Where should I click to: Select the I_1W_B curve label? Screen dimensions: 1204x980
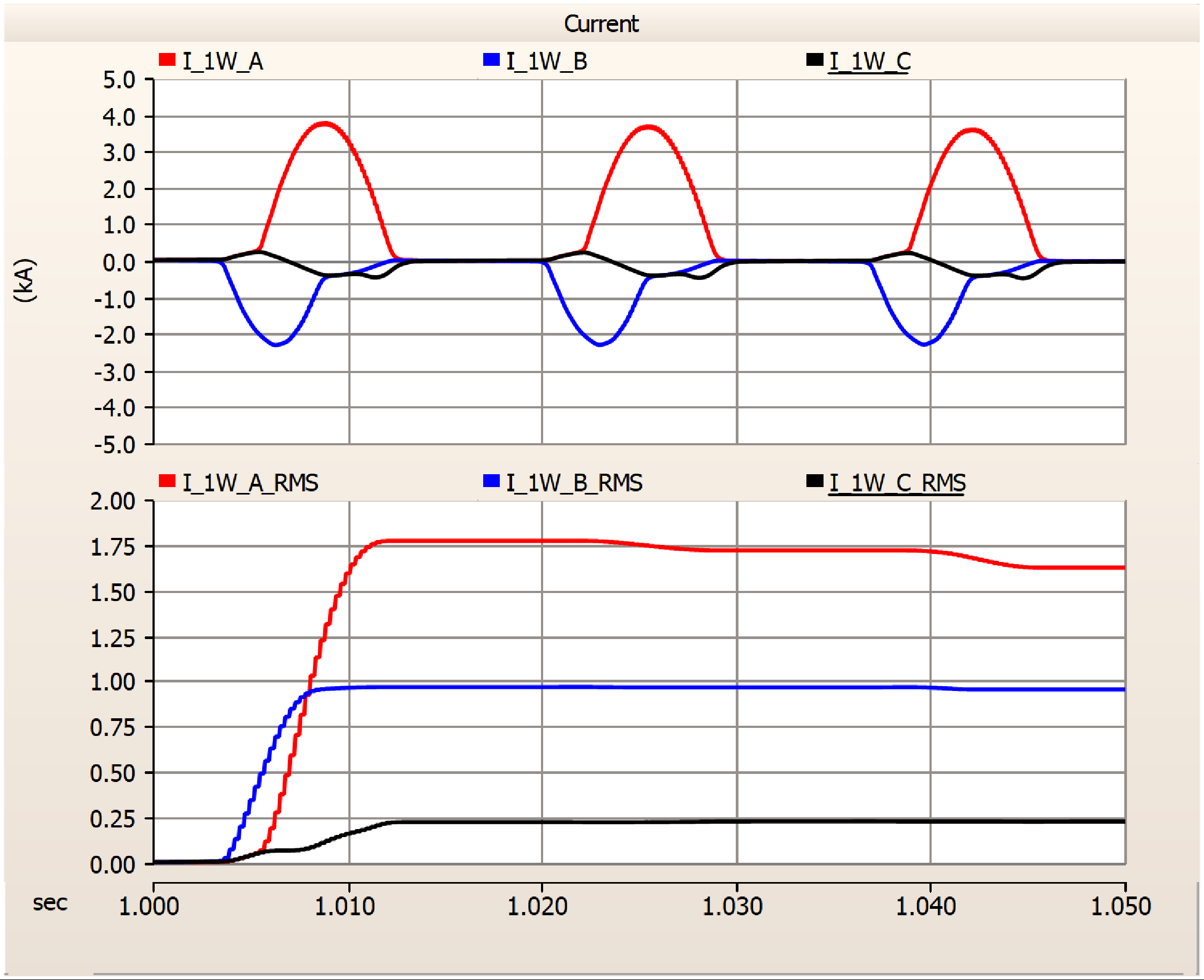point(546,61)
